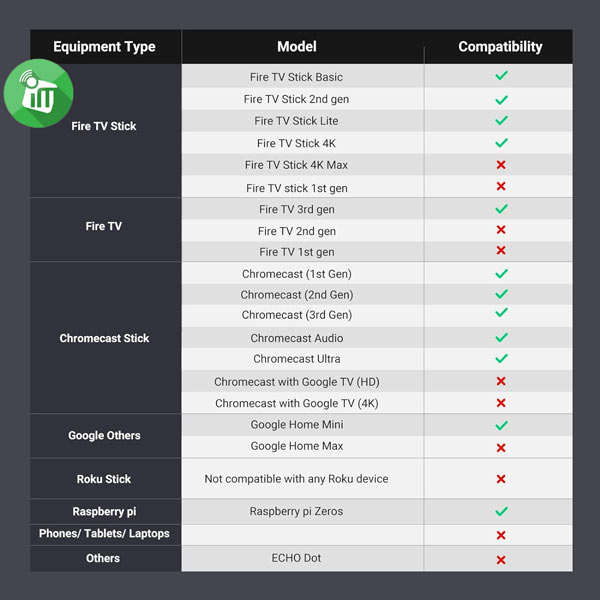
Task: Click the green trash-can logo icon
Action: pyautogui.click(x=38, y=94)
